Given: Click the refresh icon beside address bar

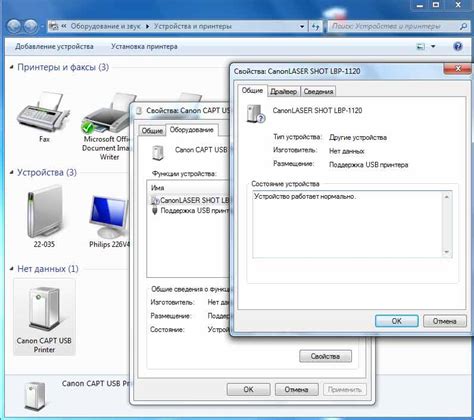Looking at the screenshot, I should 315,26.
